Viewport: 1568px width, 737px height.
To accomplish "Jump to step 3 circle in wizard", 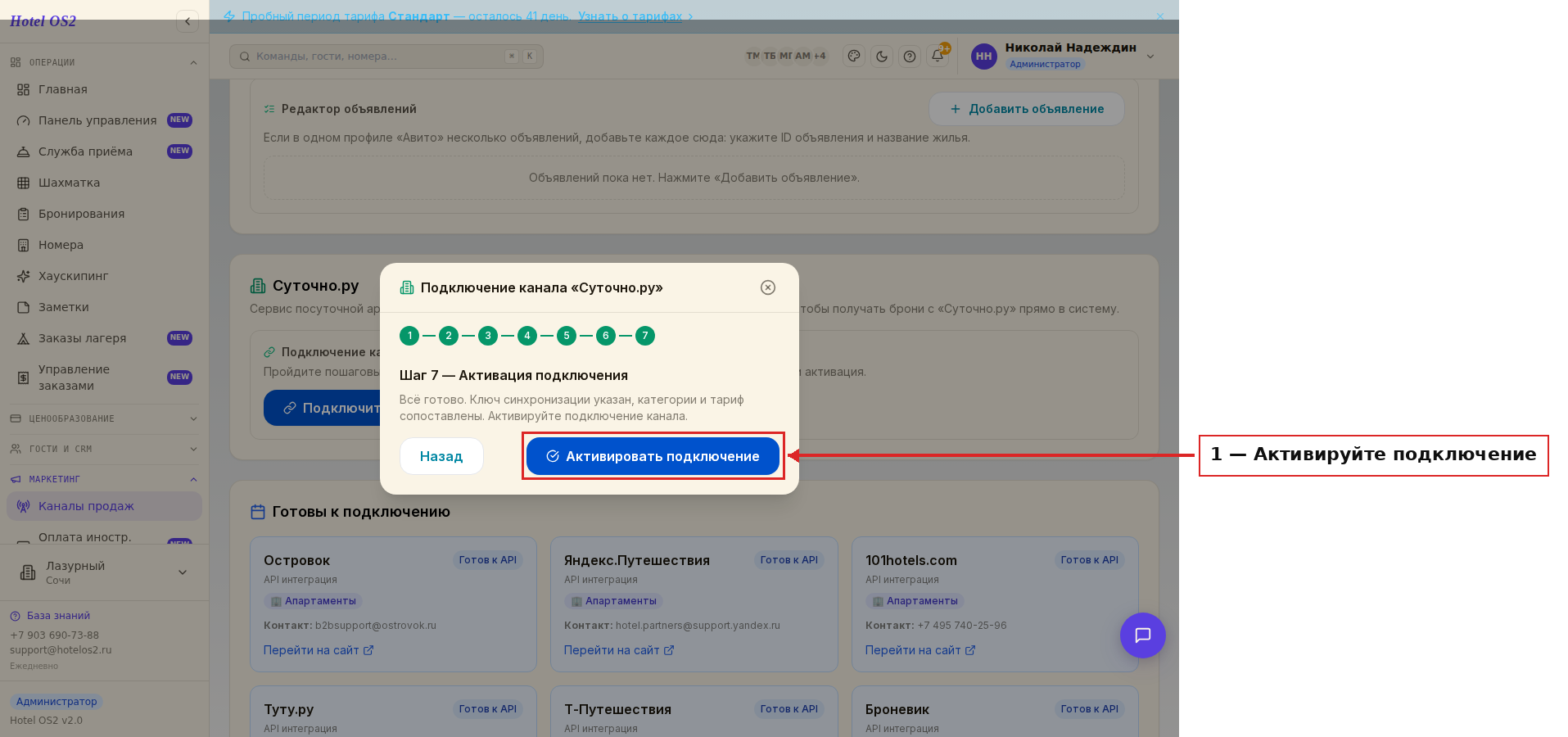I will (488, 336).
